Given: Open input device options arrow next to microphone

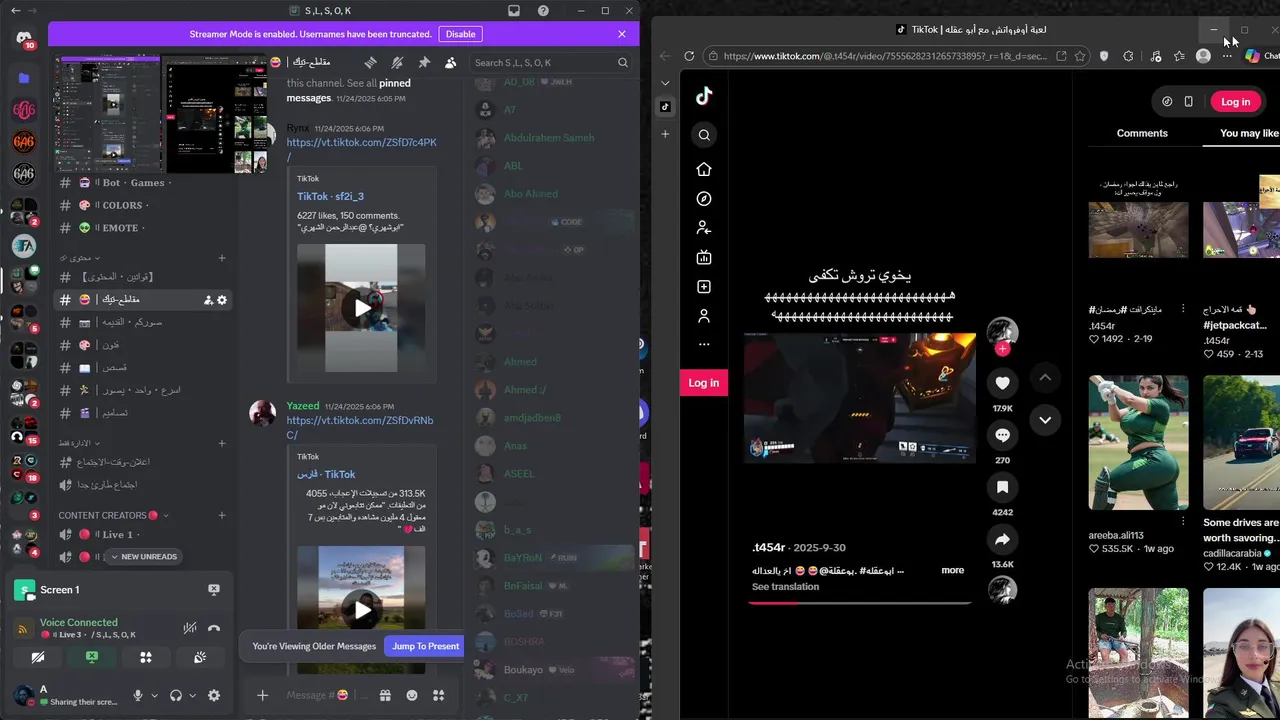Looking at the screenshot, I should pyautogui.click(x=154, y=696).
